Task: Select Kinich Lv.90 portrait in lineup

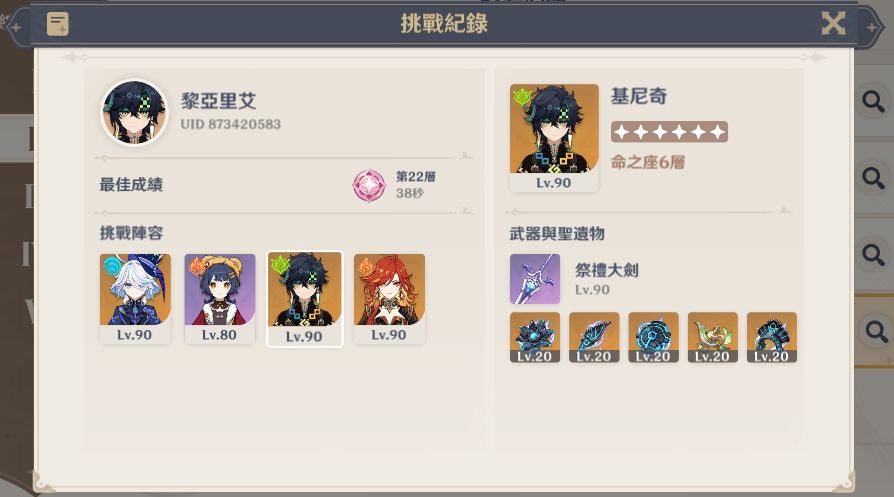Action: click(305, 299)
